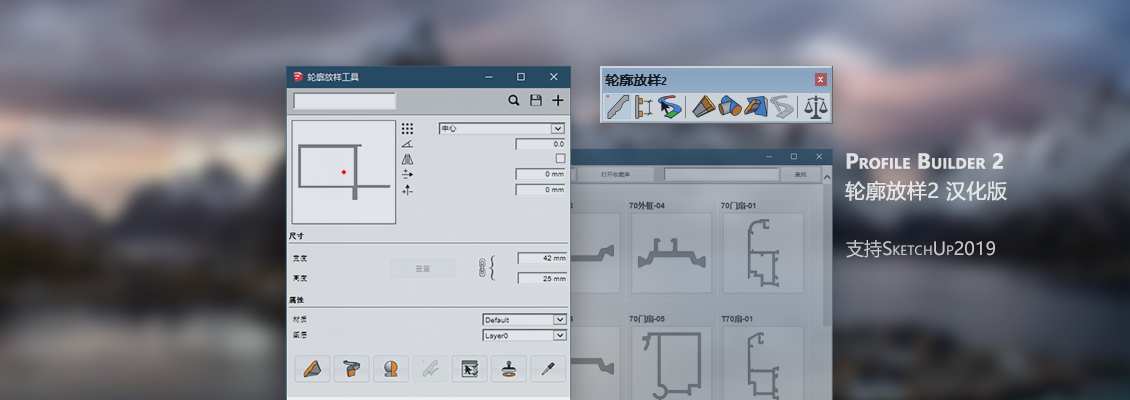
Task: Click the chain link icon beside size fields
Action: pyautogui.click(x=483, y=267)
